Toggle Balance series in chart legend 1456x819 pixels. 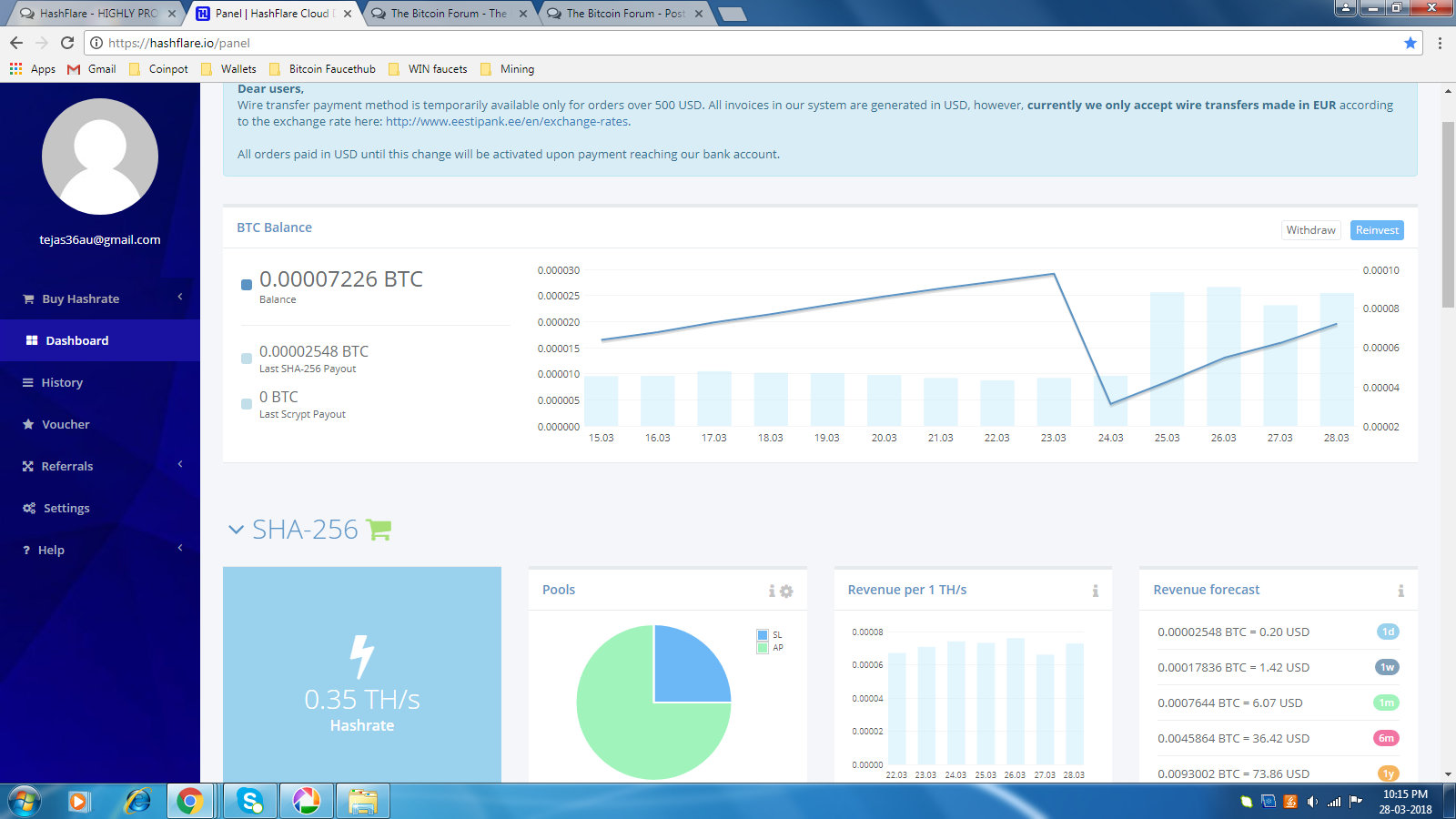(246, 285)
